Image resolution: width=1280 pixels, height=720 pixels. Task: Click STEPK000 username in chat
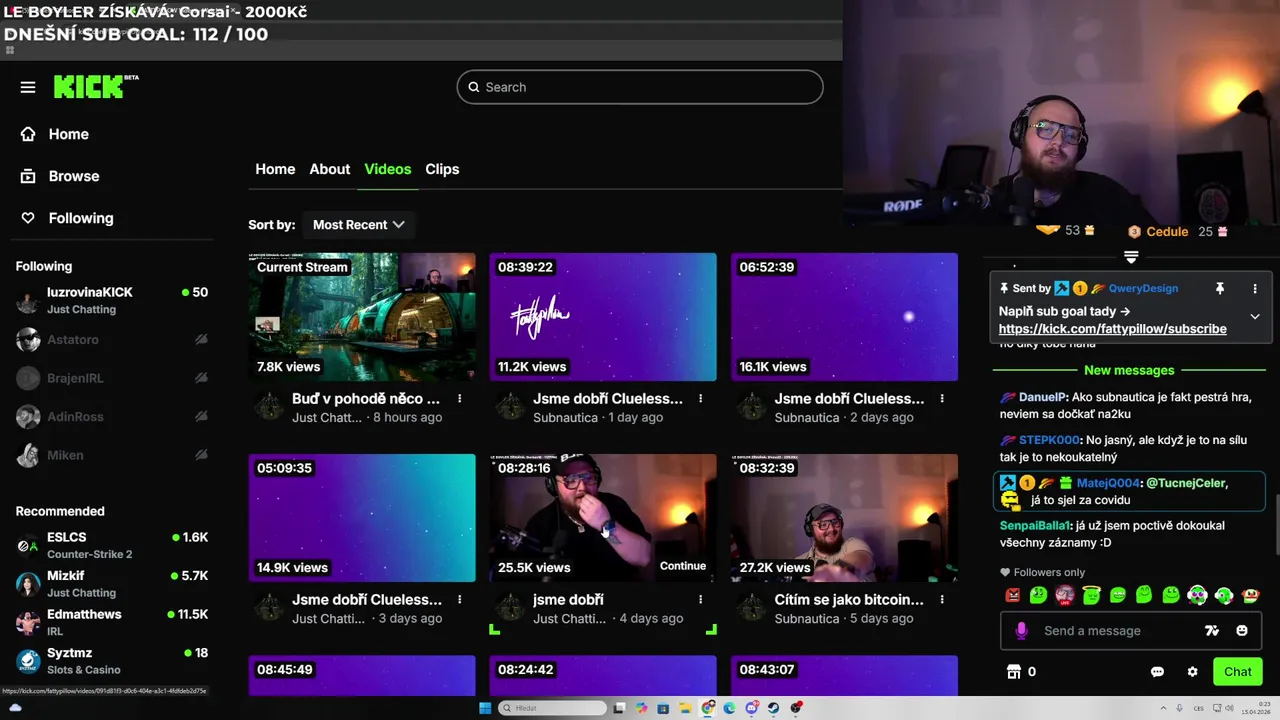pos(1049,440)
